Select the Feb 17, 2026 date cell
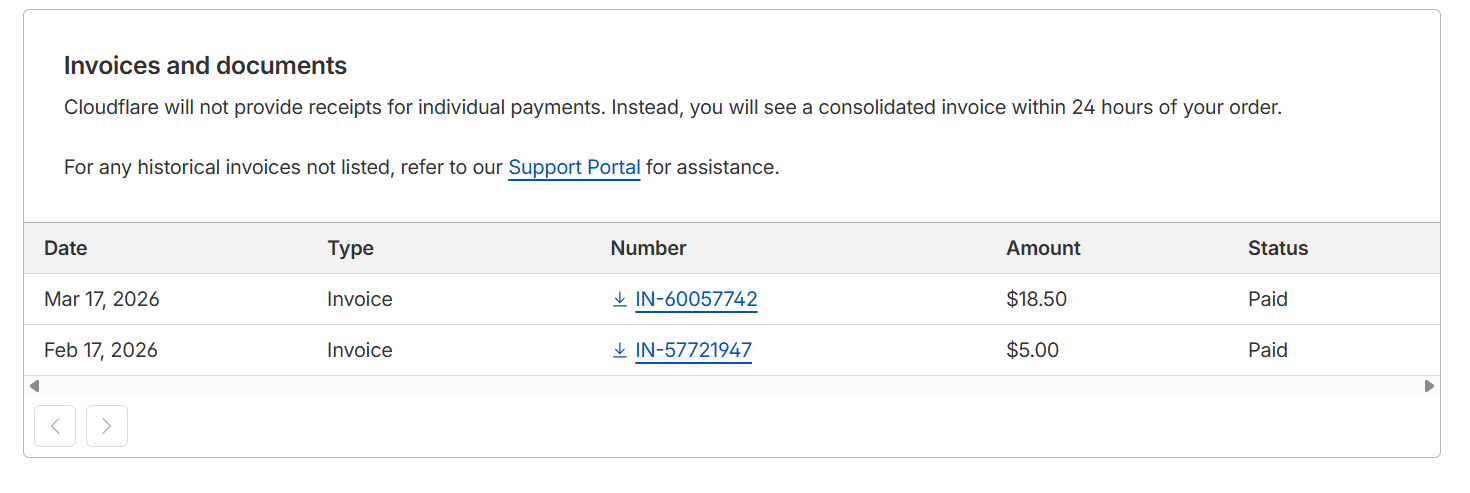1470x493 pixels. click(101, 350)
